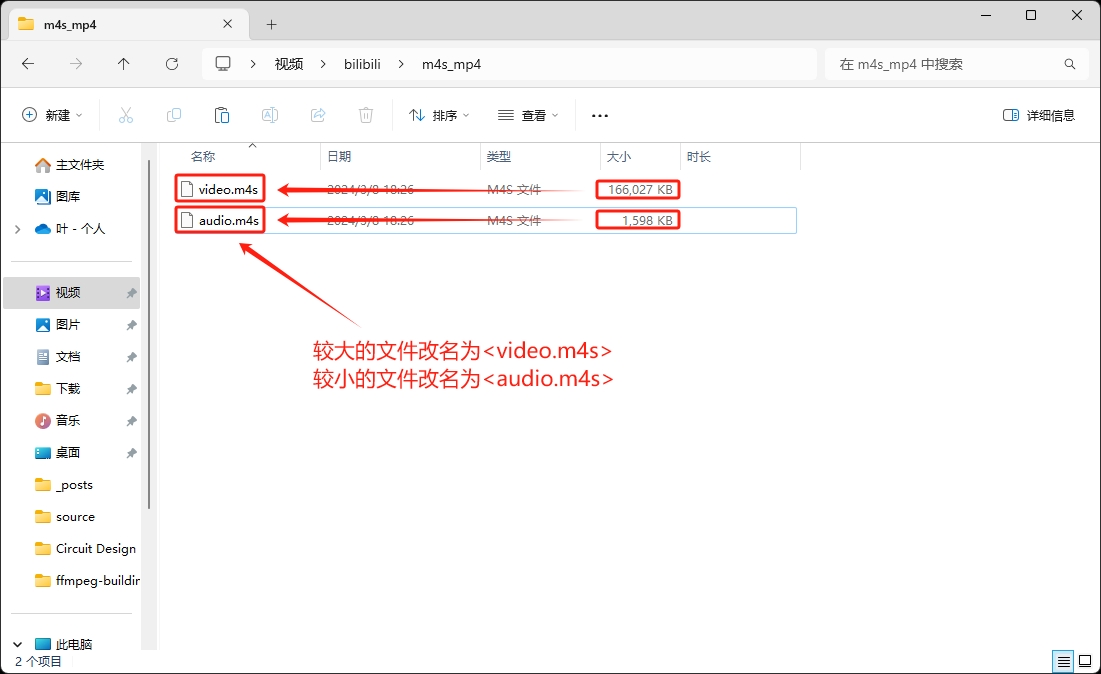Refresh the current folder view
Image resolution: width=1101 pixels, height=674 pixels.
pyautogui.click(x=172, y=64)
